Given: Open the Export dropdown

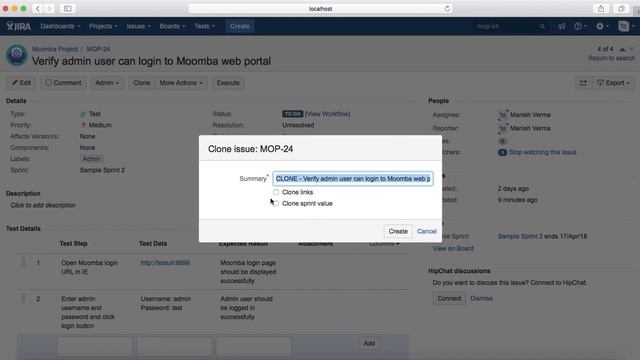Looking at the screenshot, I should [613, 83].
